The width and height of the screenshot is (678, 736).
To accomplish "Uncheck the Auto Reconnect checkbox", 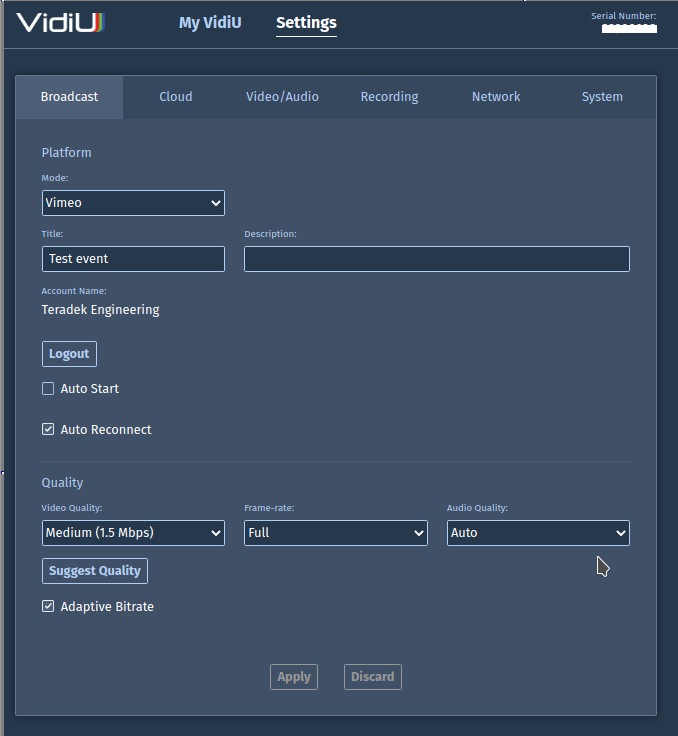I will click(48, 430).
